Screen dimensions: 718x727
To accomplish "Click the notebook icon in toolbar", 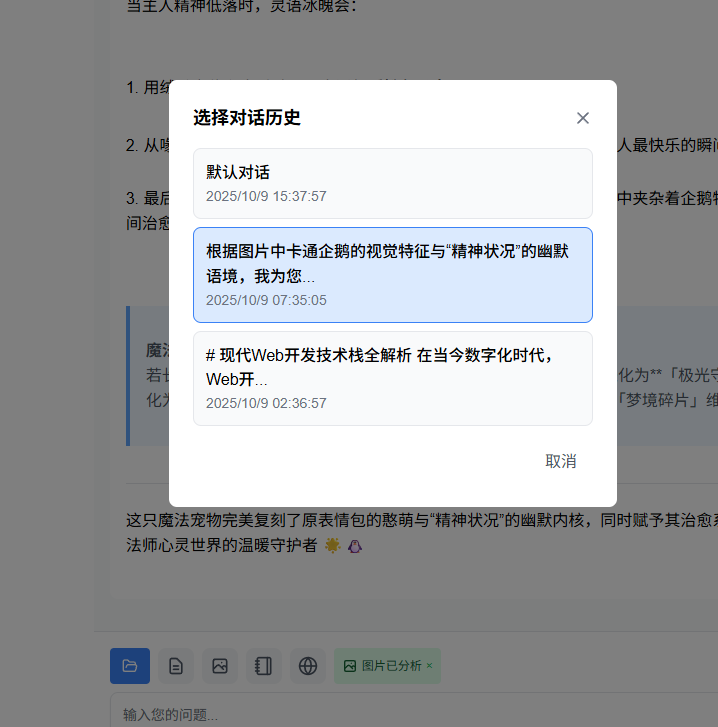I will pos(263,666).
